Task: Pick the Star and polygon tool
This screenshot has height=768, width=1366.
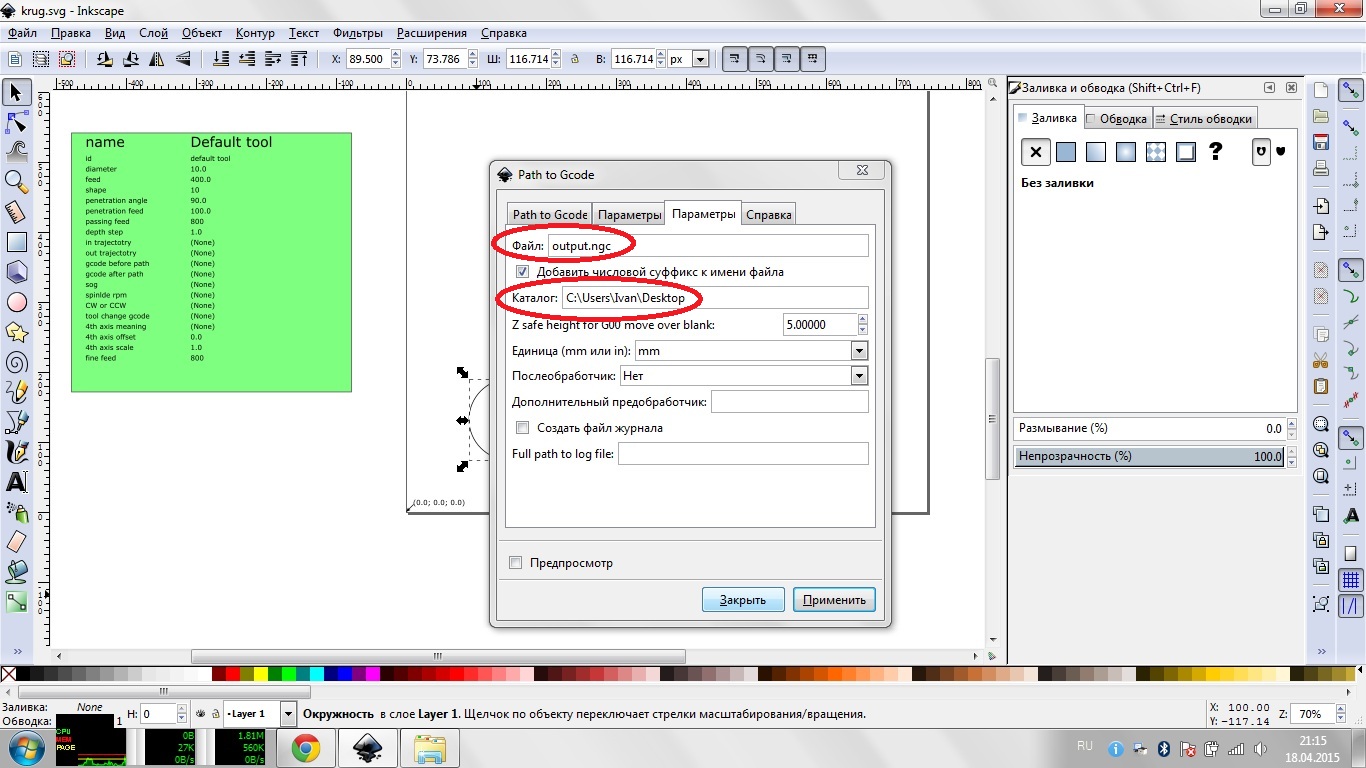Action: click(x=16, y=331)
